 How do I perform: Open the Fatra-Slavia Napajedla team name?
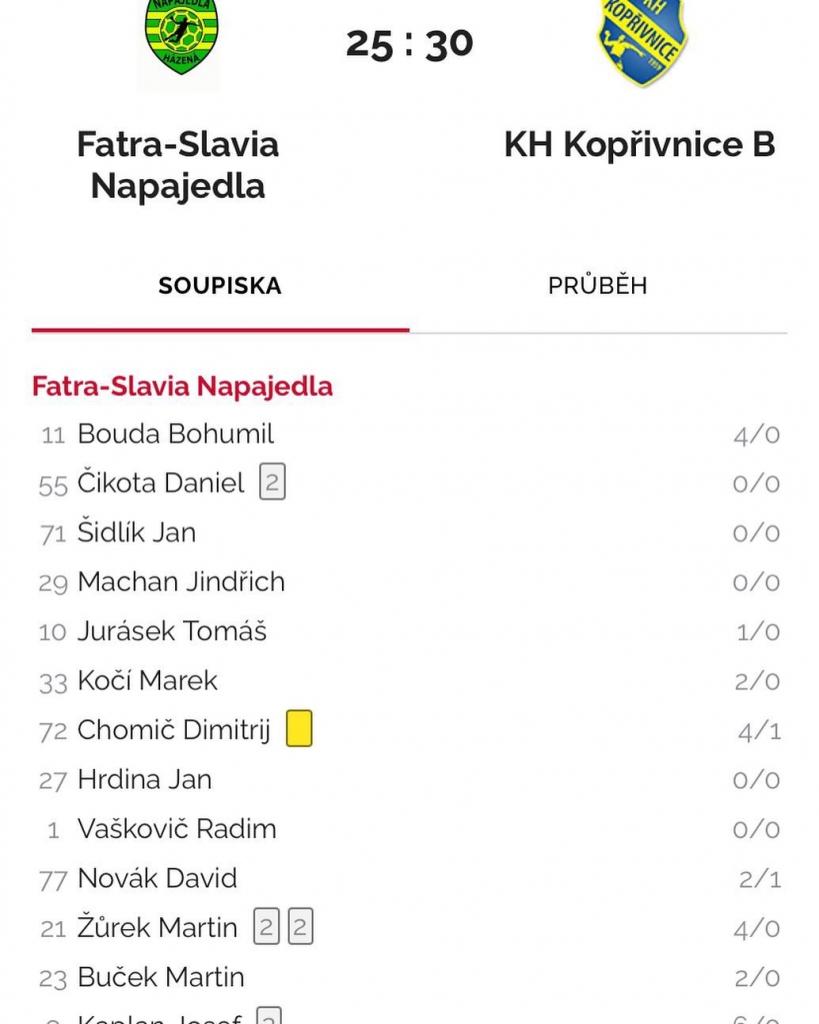click(x=178, y=165)
